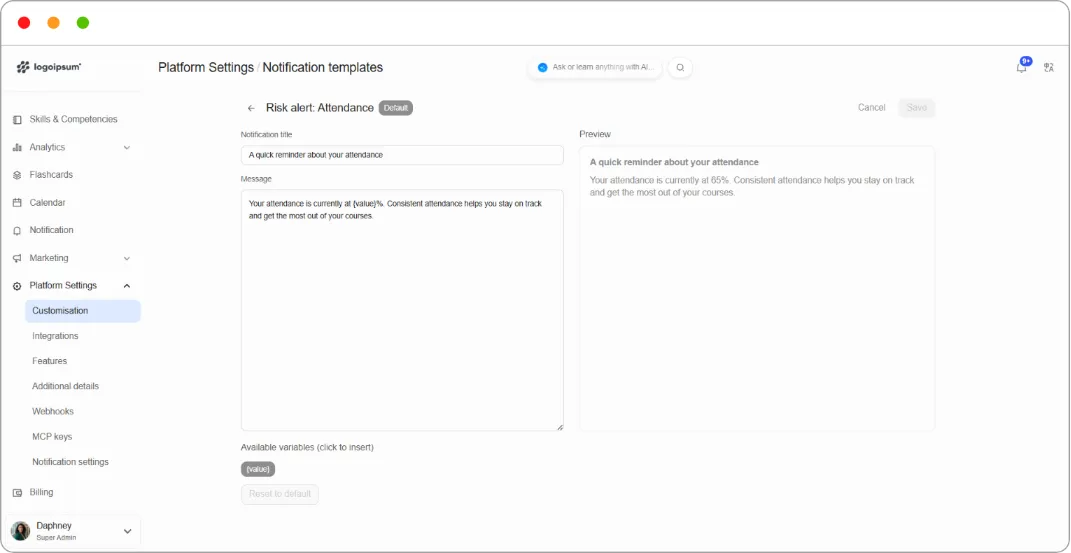The image size is (1071, 553).
Task: Click the Analytics menu label
Action: tap(47, 147)
